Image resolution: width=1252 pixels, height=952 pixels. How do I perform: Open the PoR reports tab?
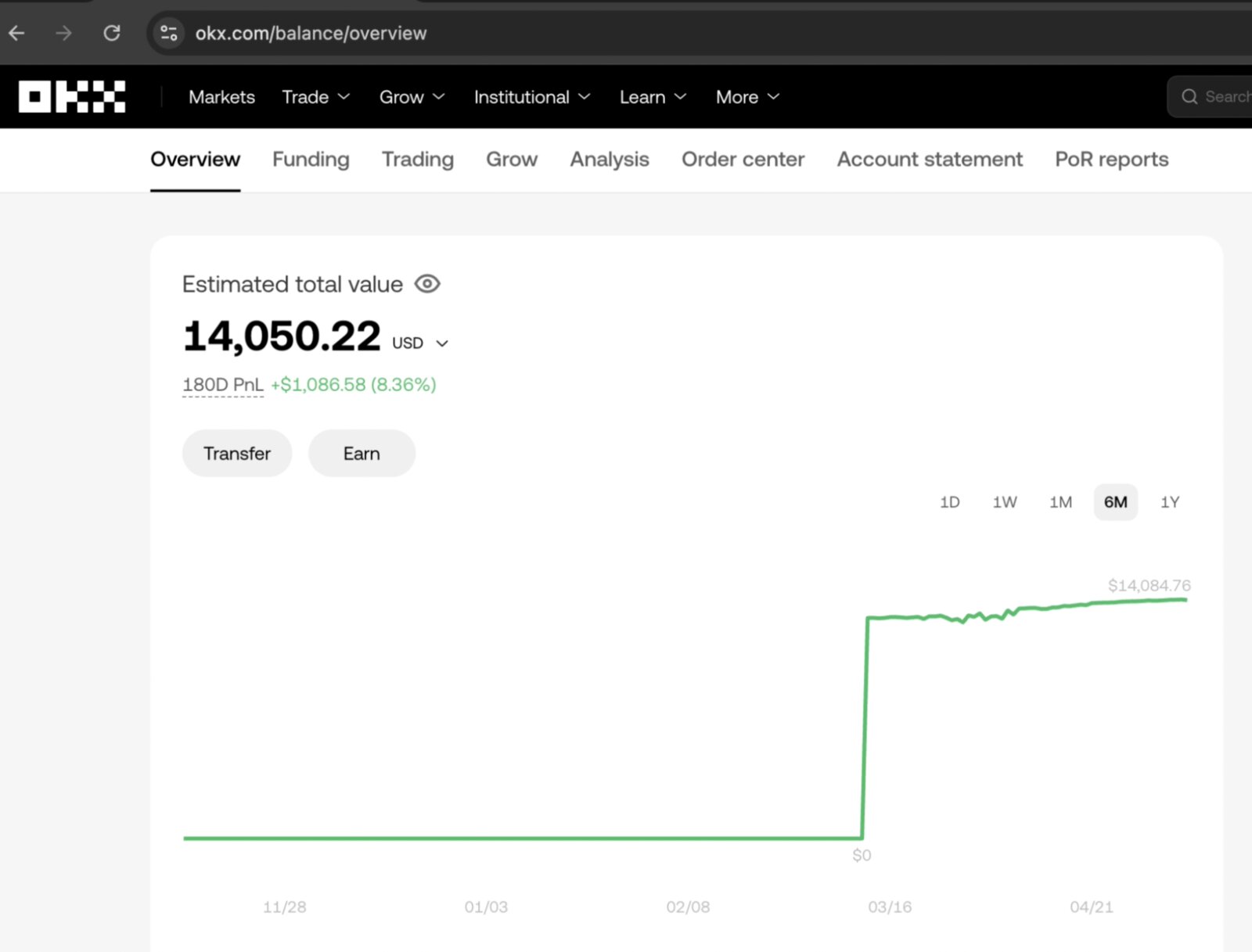(1111, 160)
